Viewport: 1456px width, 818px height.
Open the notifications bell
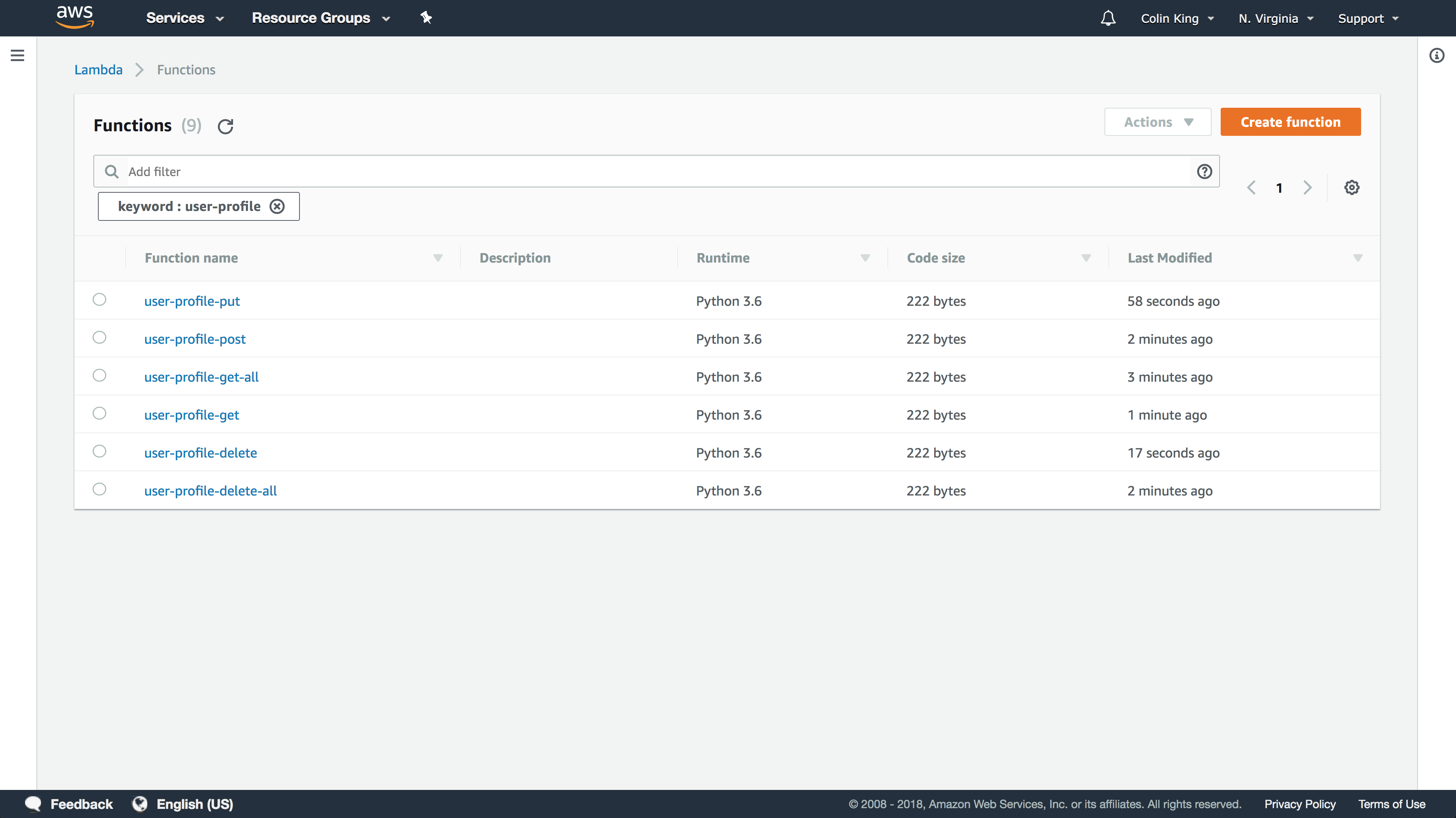click(1108, 18)
